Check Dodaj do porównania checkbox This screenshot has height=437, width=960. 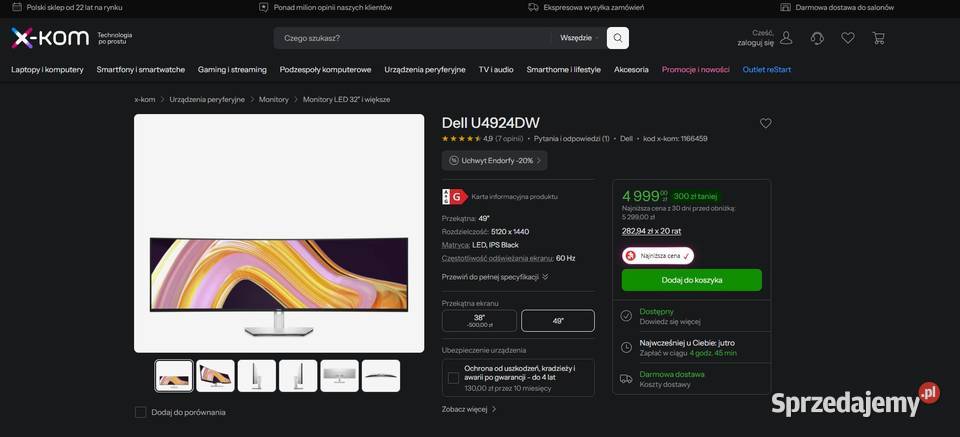point(140,412)
